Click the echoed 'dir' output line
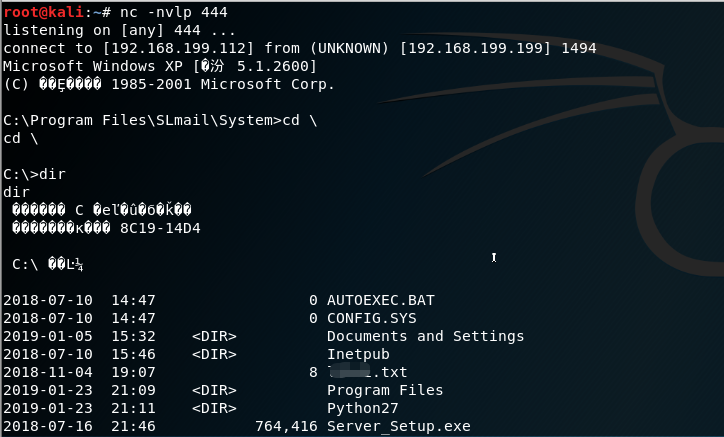The image size is (724, 437). (x=17, y=193)
